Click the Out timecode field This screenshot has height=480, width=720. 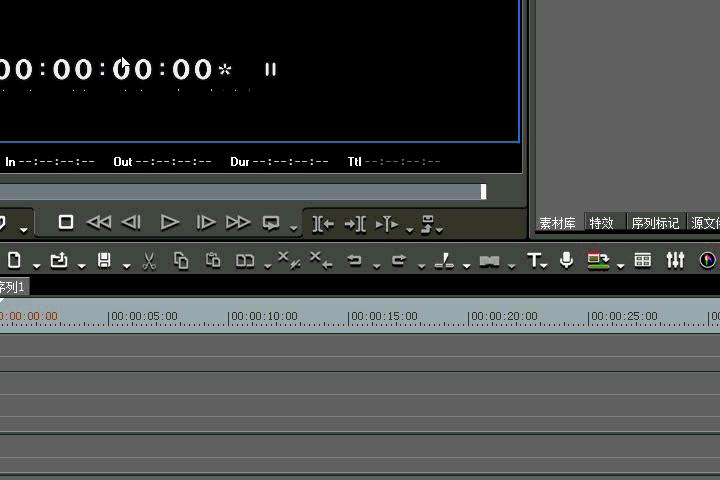(174, 162)
